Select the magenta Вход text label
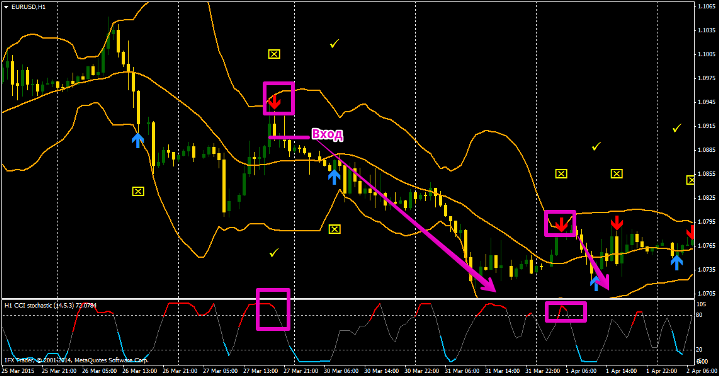This screenshot has height=376, width=719. (x=327, y=134)
